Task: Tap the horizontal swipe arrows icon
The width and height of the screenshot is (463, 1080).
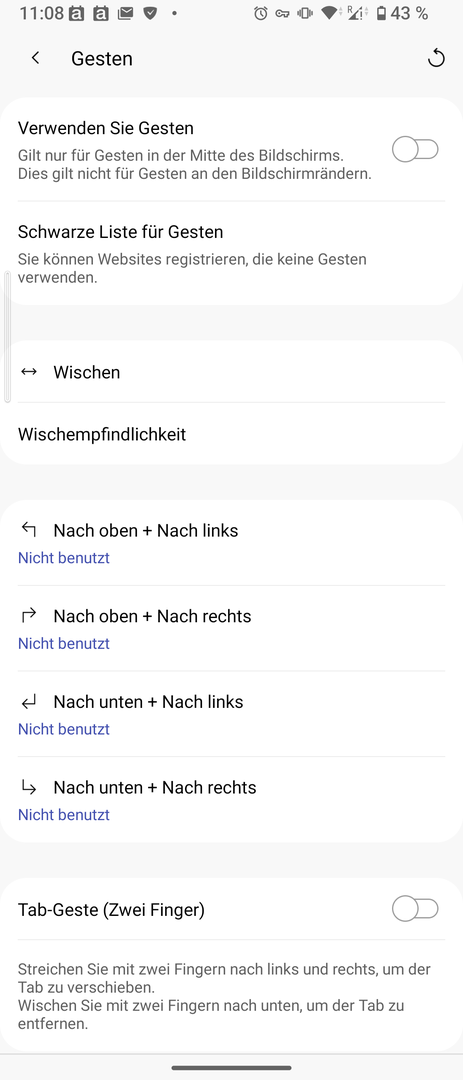Action: [28, 372]
